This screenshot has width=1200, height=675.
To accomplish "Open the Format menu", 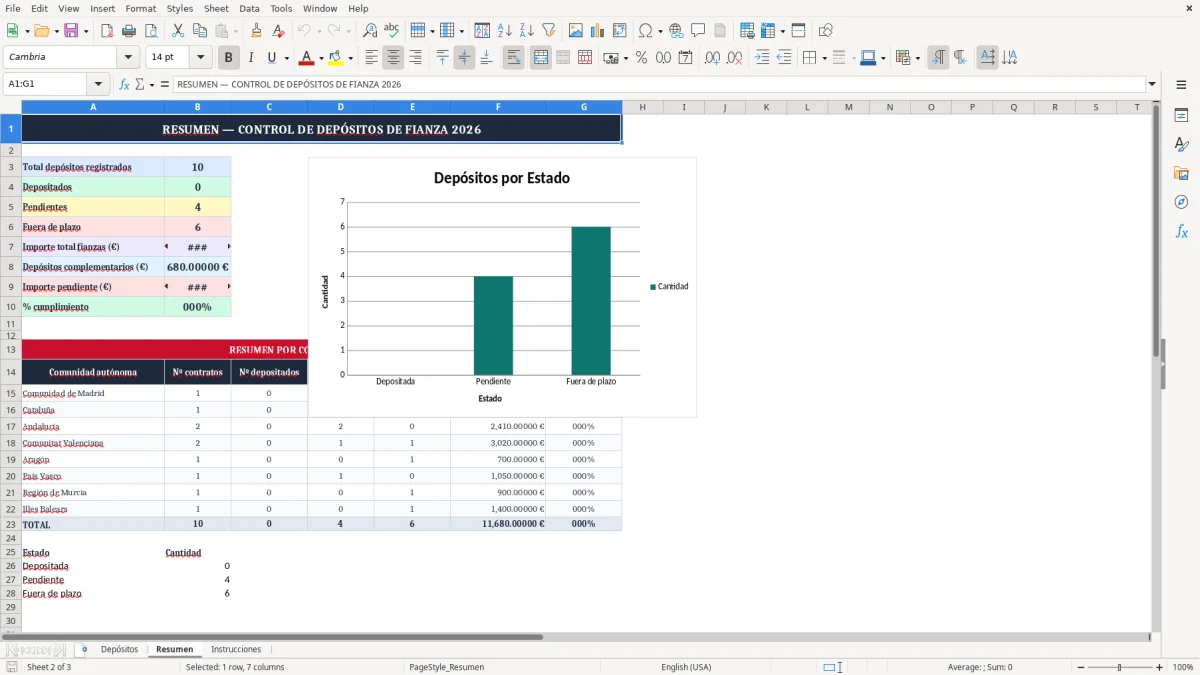I will [140, 8].
